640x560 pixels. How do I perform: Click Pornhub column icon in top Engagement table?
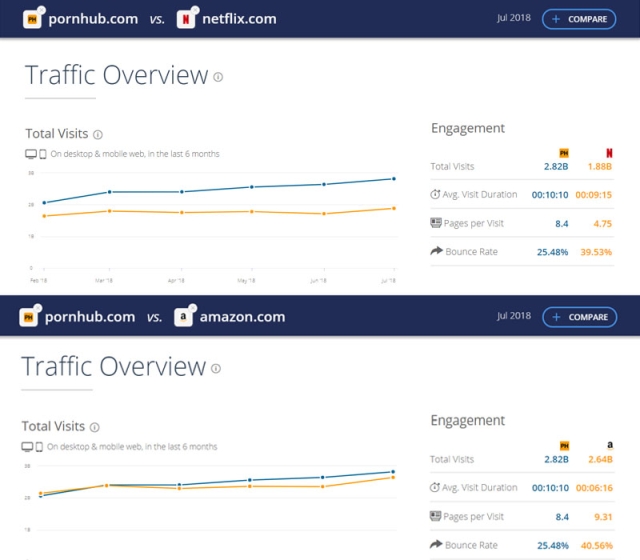pyautogui.click(x=564, y=153)
